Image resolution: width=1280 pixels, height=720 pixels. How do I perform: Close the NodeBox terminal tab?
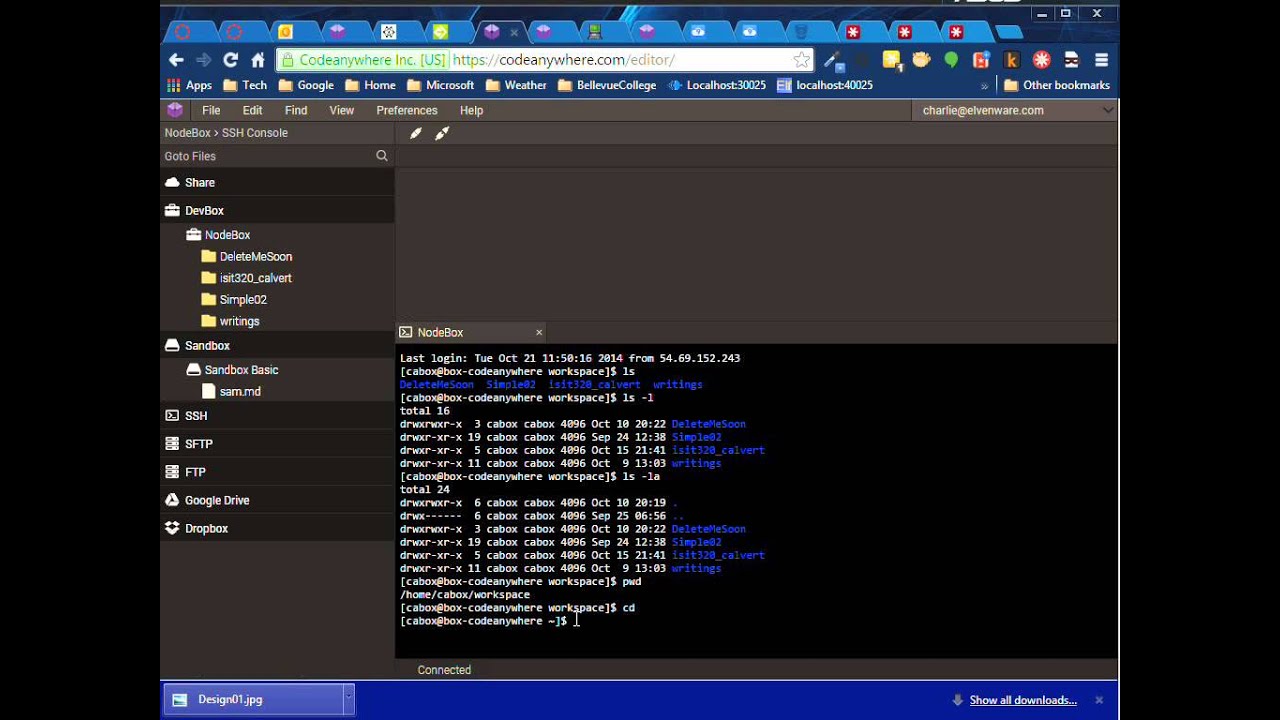[539, 332]
